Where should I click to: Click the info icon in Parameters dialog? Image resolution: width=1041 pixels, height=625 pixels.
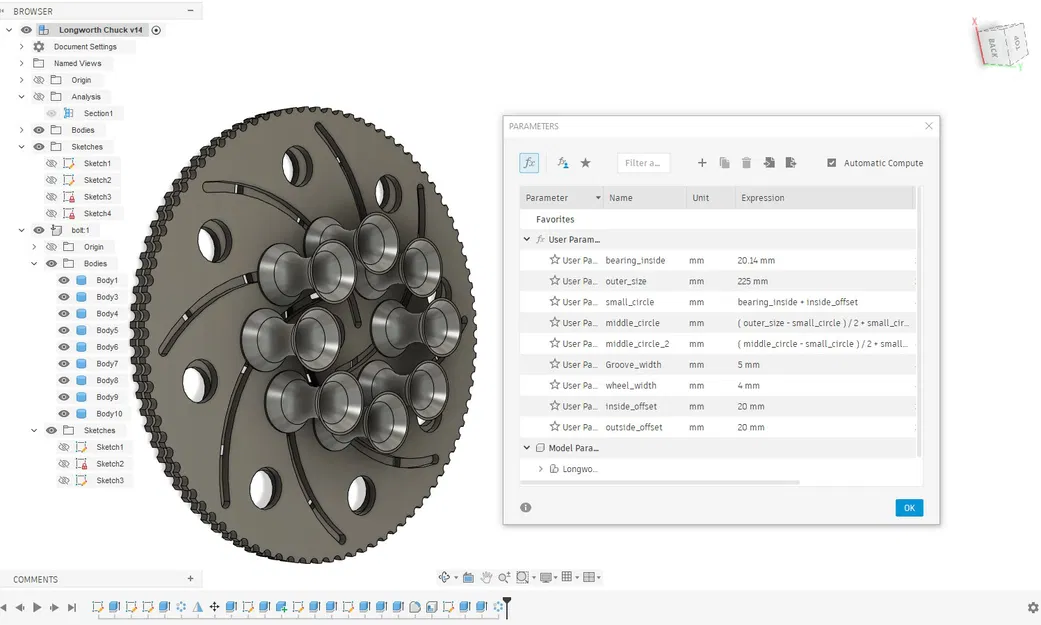526,507
